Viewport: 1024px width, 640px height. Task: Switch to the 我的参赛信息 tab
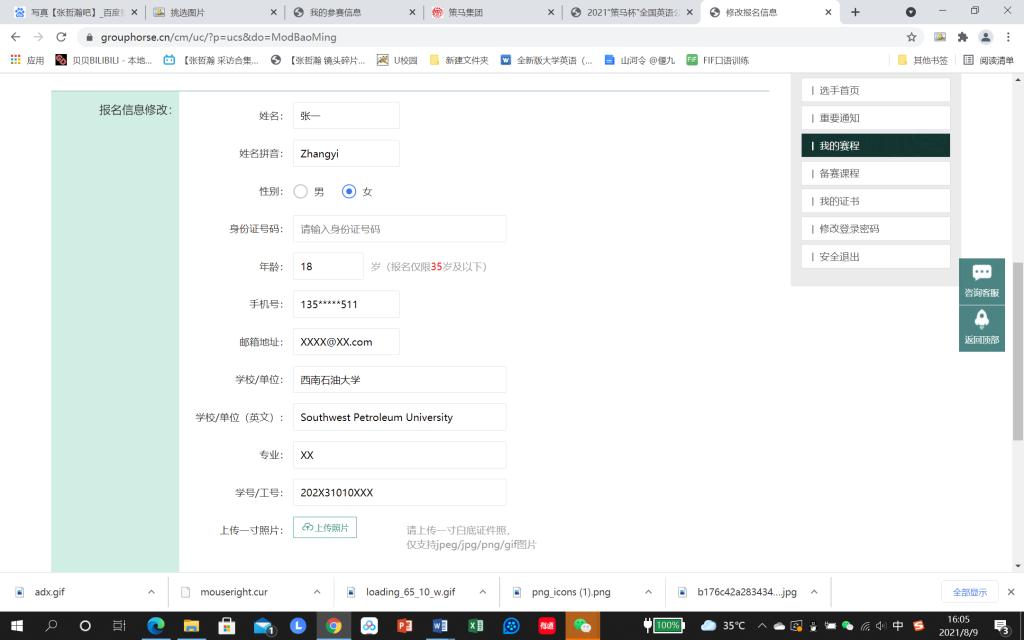point(350,12)
